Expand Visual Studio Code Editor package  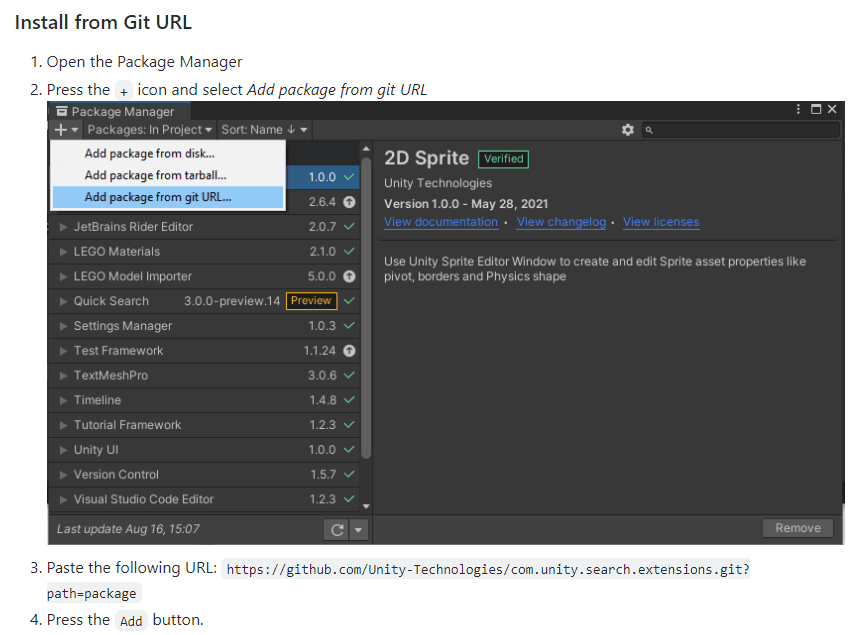(x=63, y=499)
